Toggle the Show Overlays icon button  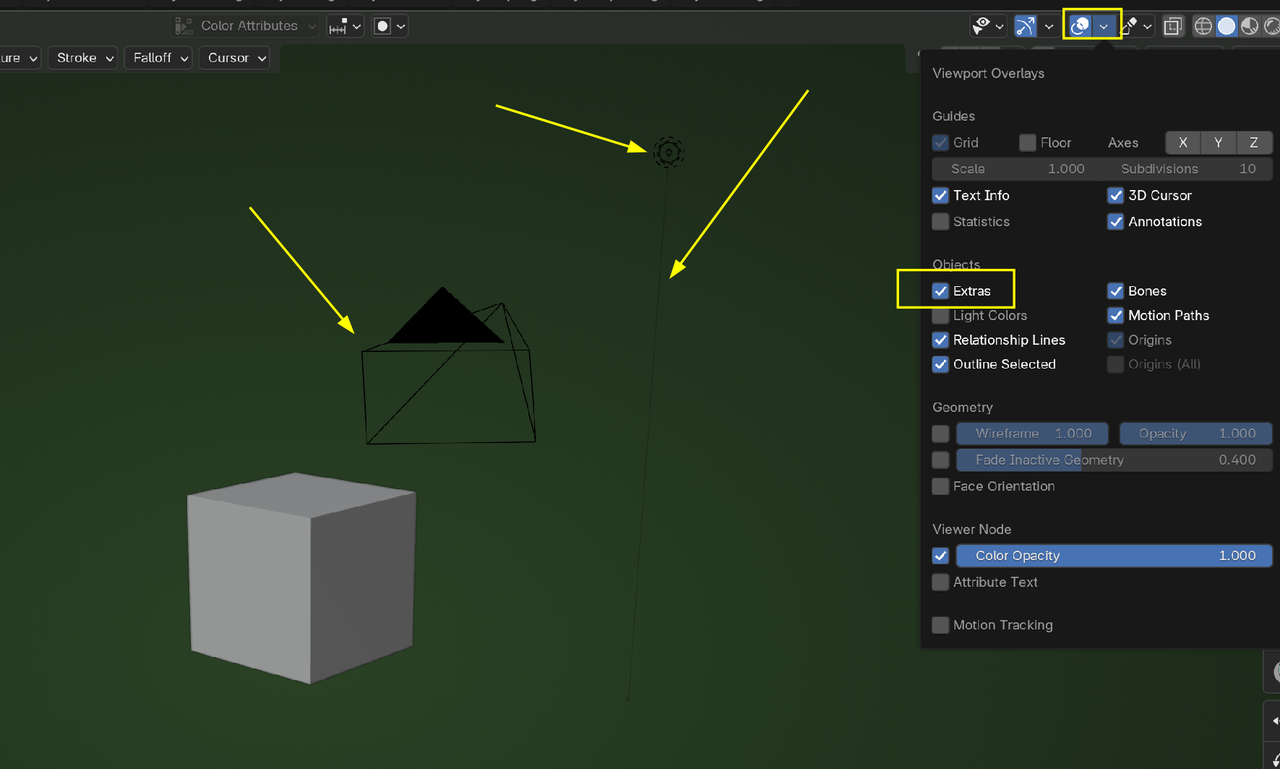(x=1080, y=26)
